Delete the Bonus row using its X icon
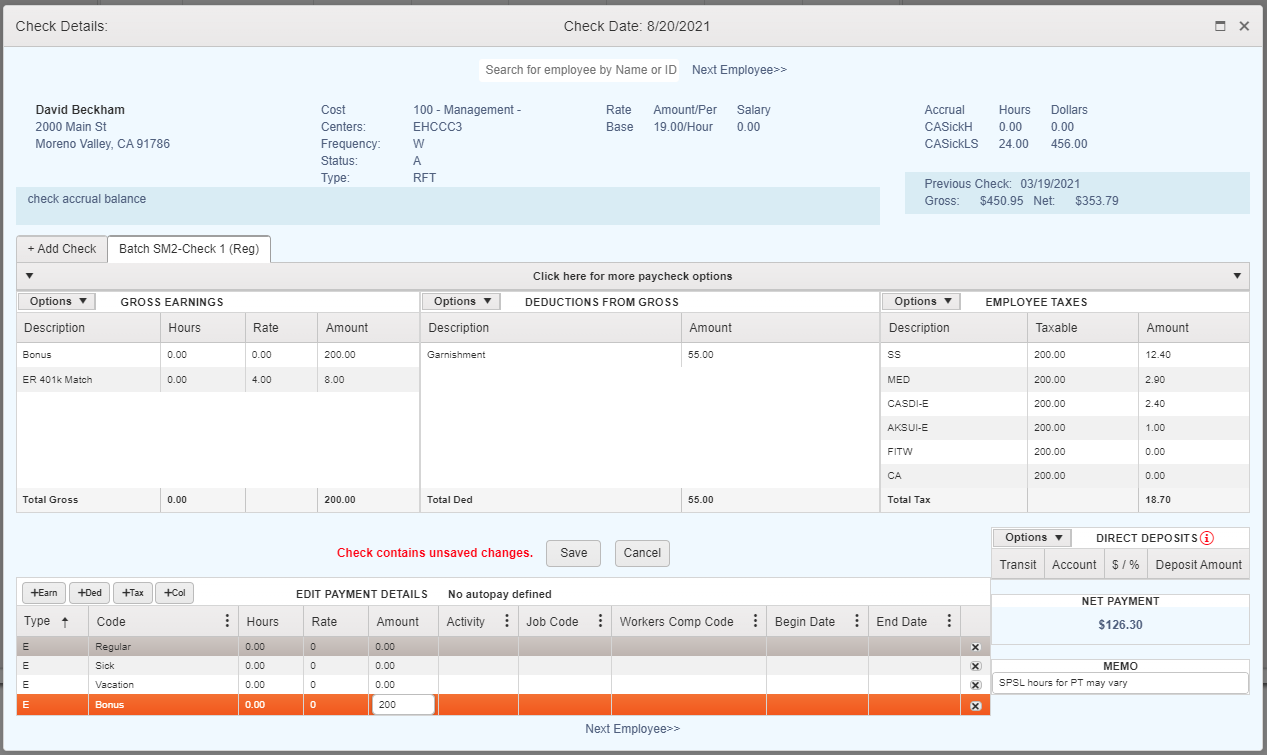1267x755 pixels. pos(975,704)
